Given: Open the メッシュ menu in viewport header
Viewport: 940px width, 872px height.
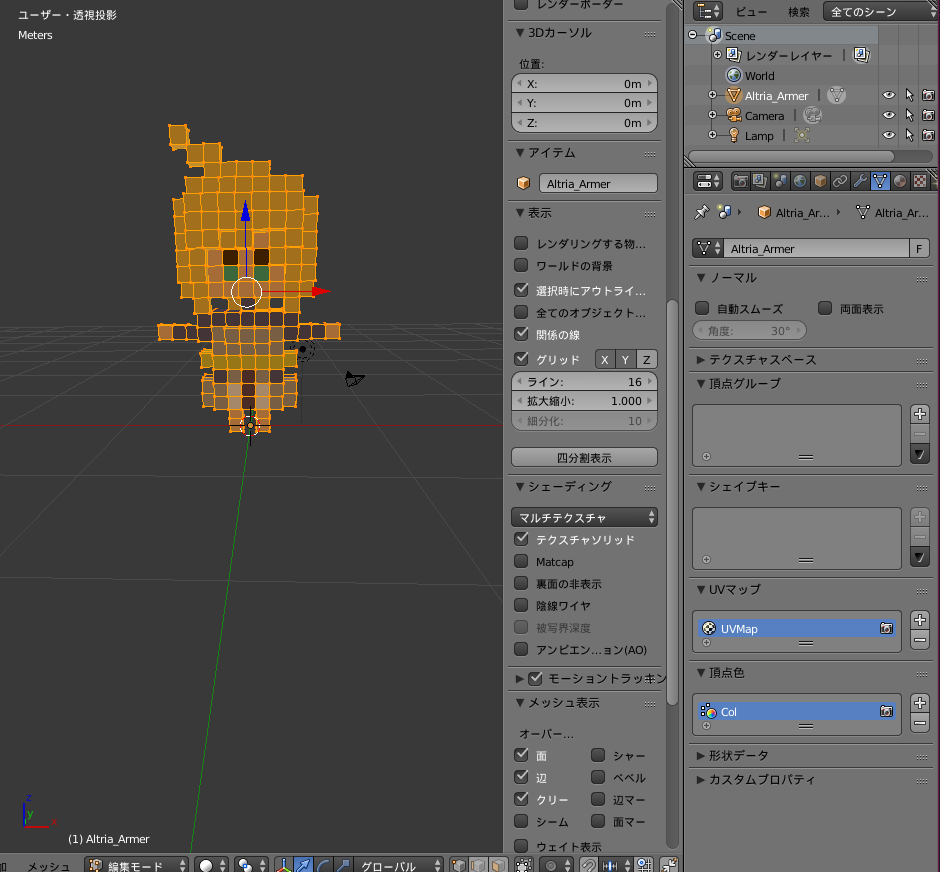Looking at the screenshot, I should pyautogui.click(x=49, y=865).
